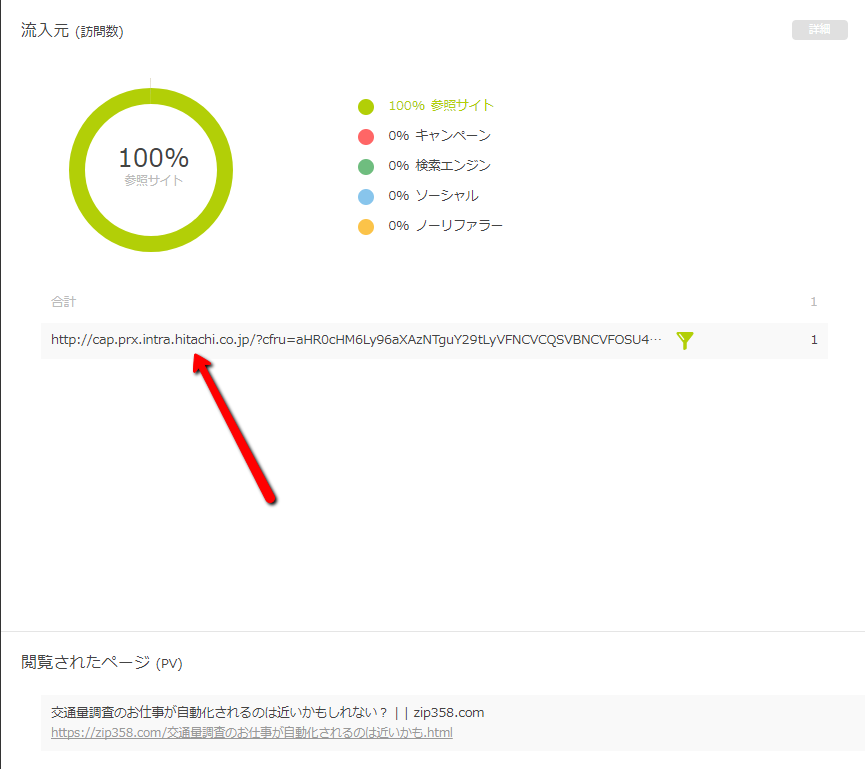Screen dimensions: 865x769
Task: Select the orange ノーリファラー legend dot
Action: (x=366, y=227)
